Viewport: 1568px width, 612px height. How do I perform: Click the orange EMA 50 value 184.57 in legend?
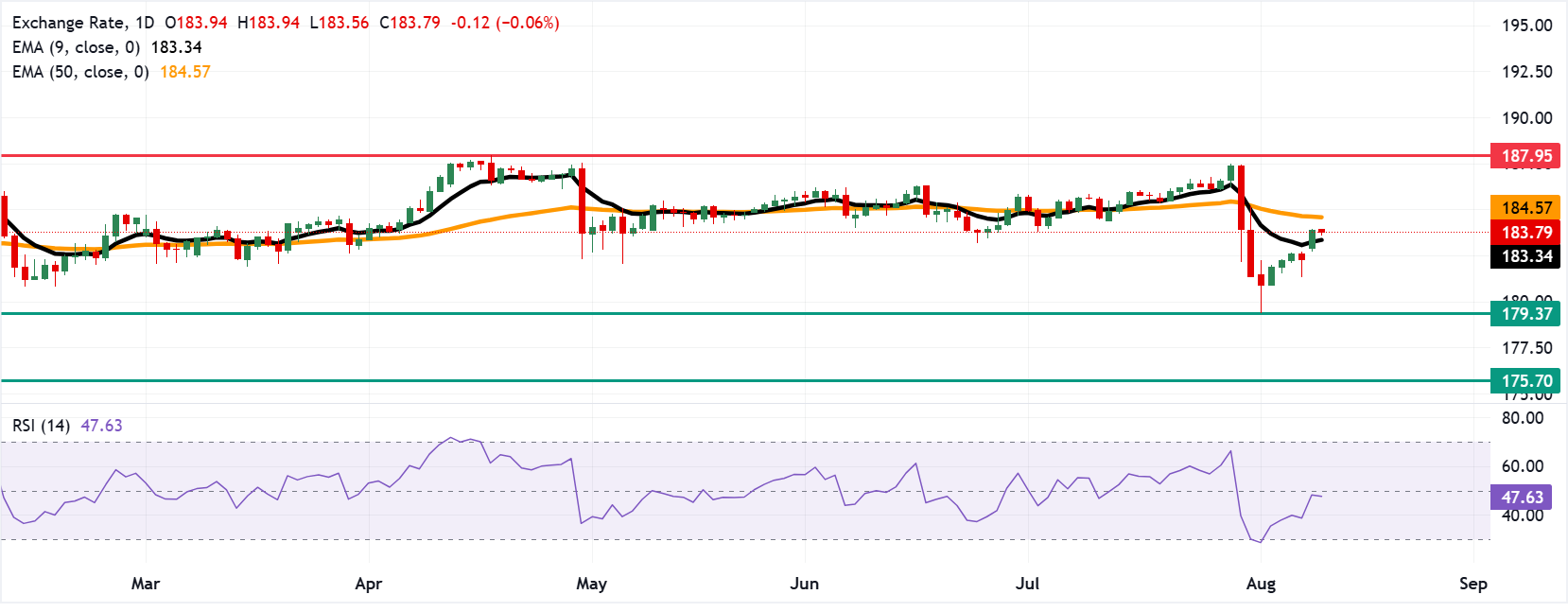click(185, 72)
